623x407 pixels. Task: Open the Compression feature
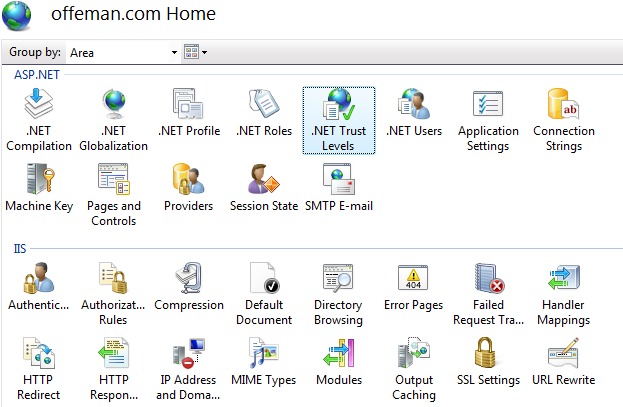click(188, 287)
